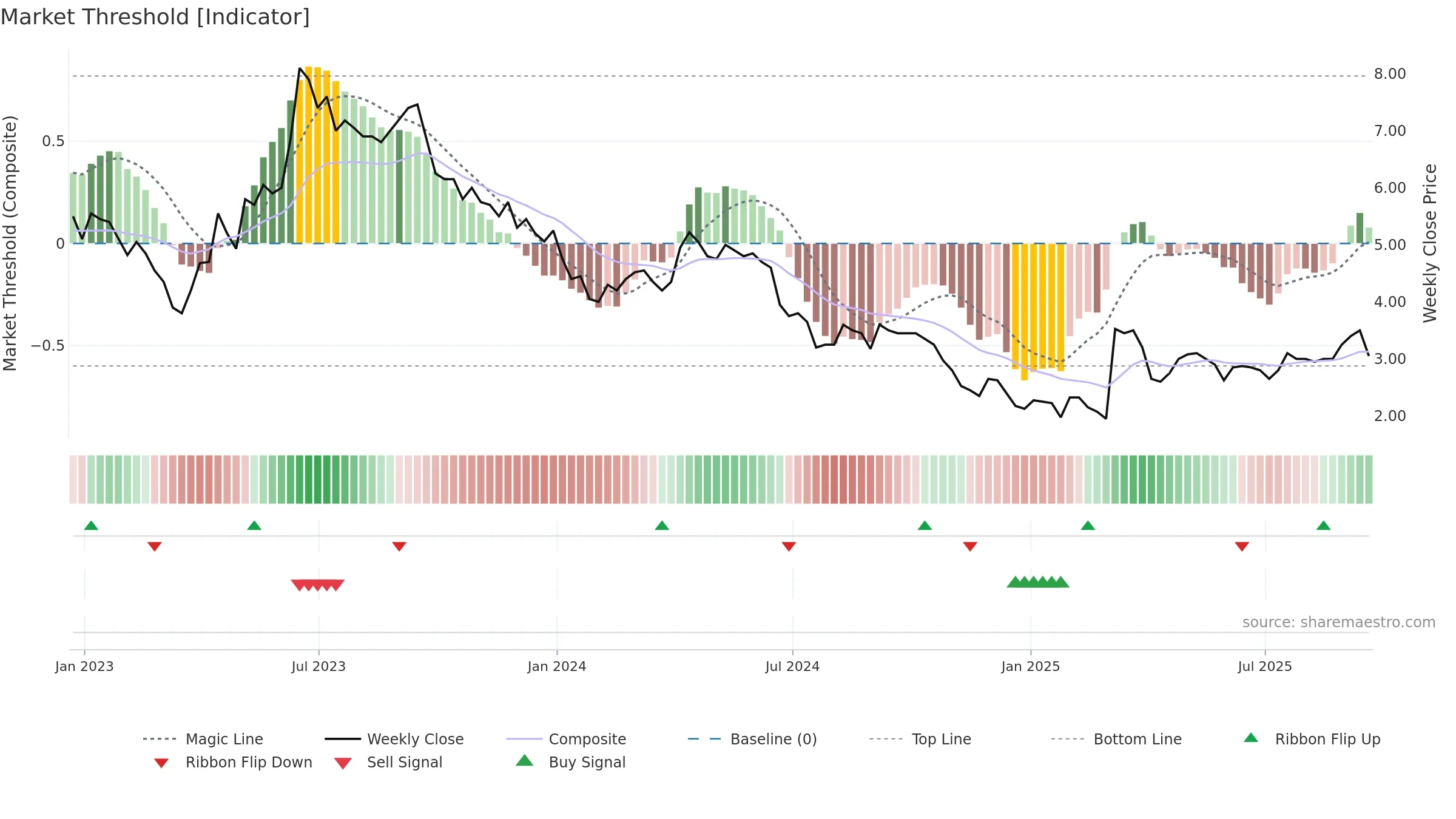Screen dimensions: 1456x819
Task: Click the 2.00 price axis label
Action: (x=1390, y=416)
